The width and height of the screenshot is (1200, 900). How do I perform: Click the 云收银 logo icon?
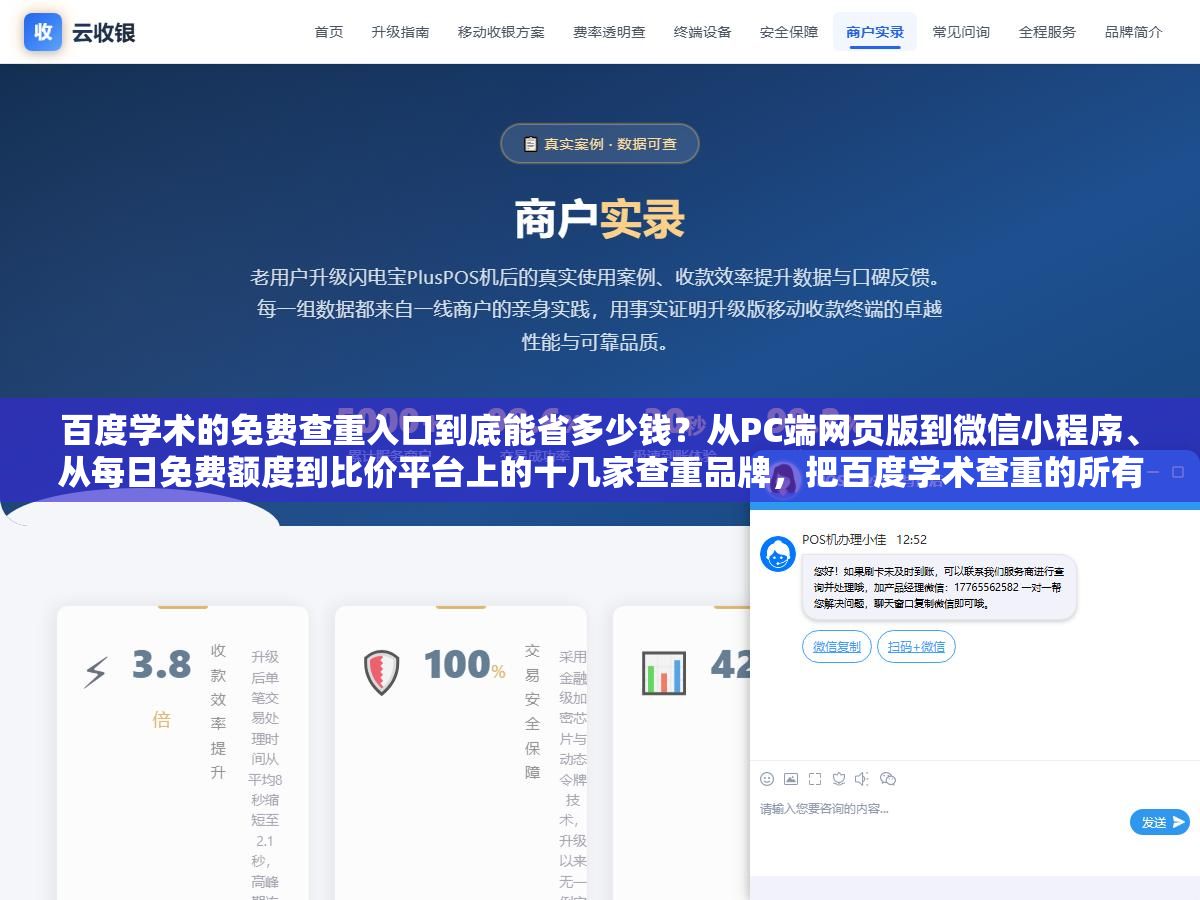[43, 31]
